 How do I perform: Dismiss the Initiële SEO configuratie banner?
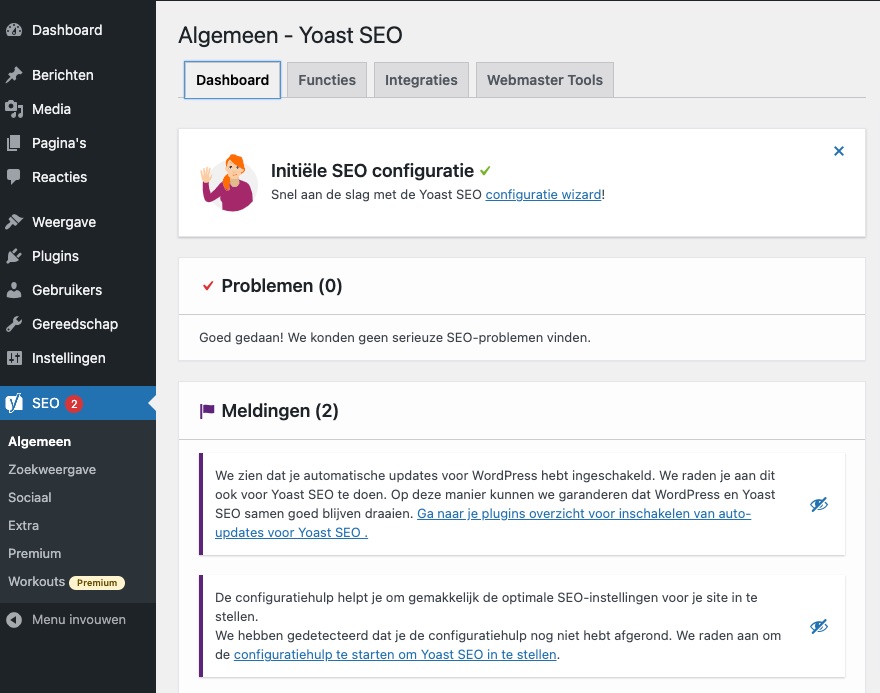[x=839, y=151]
